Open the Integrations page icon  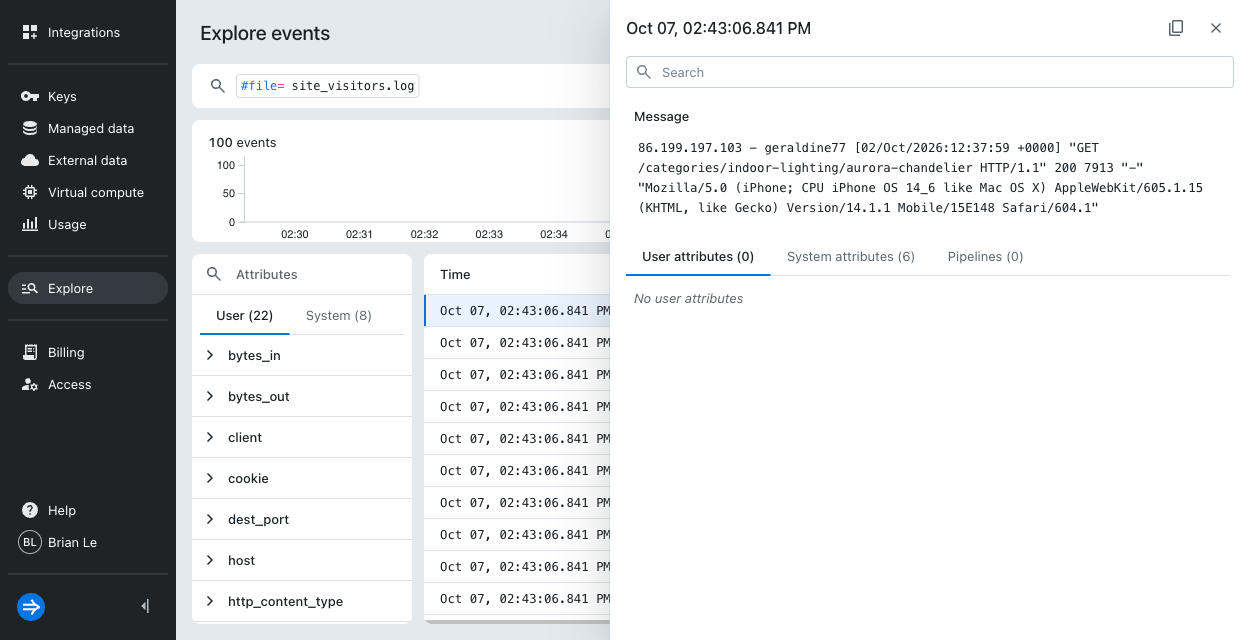(x=30, y=33)
